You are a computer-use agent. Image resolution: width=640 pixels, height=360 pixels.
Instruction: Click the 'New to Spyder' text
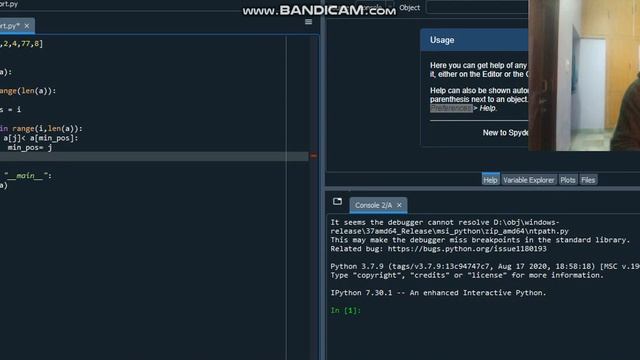pos(505,133)
